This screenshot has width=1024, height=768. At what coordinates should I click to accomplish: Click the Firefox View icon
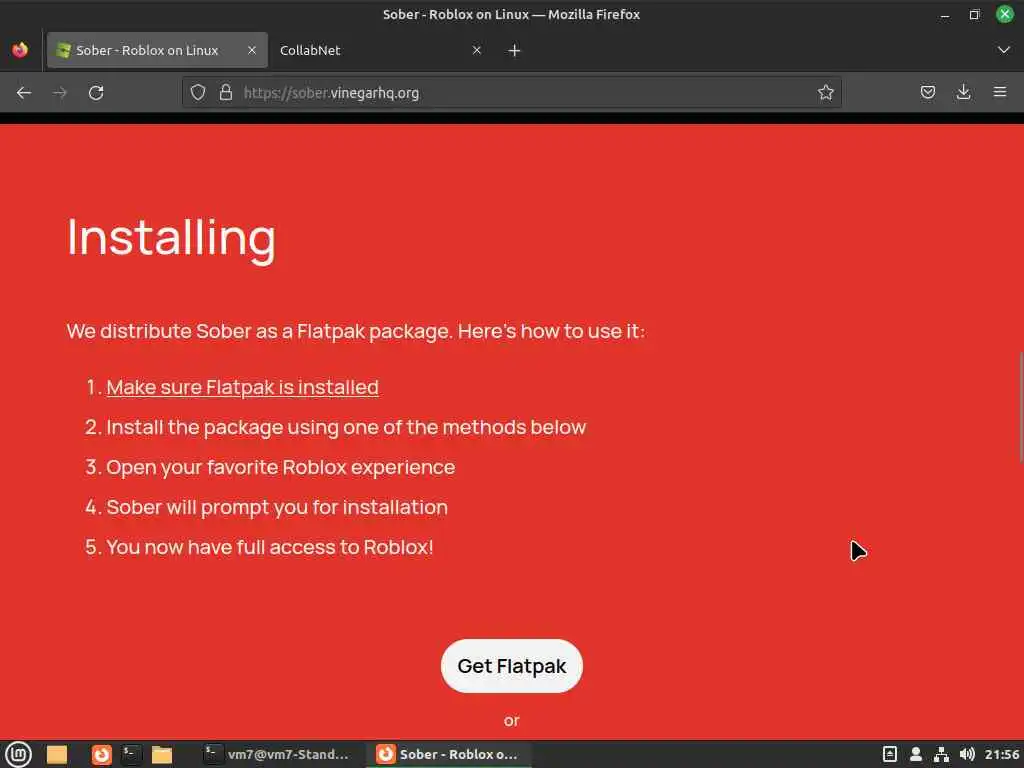tap(20, 50)
